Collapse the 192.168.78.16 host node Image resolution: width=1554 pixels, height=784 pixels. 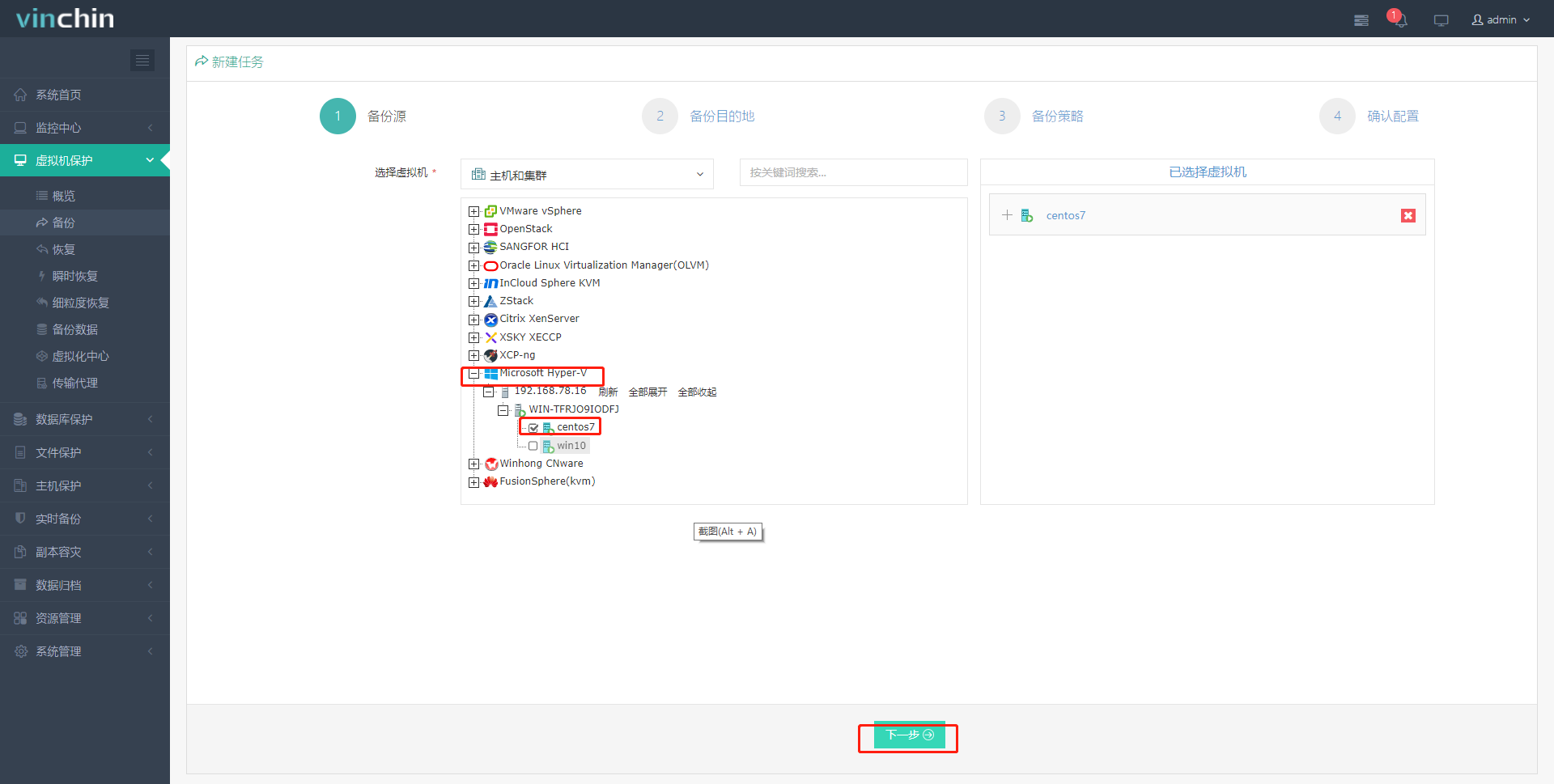click(488, 392)
